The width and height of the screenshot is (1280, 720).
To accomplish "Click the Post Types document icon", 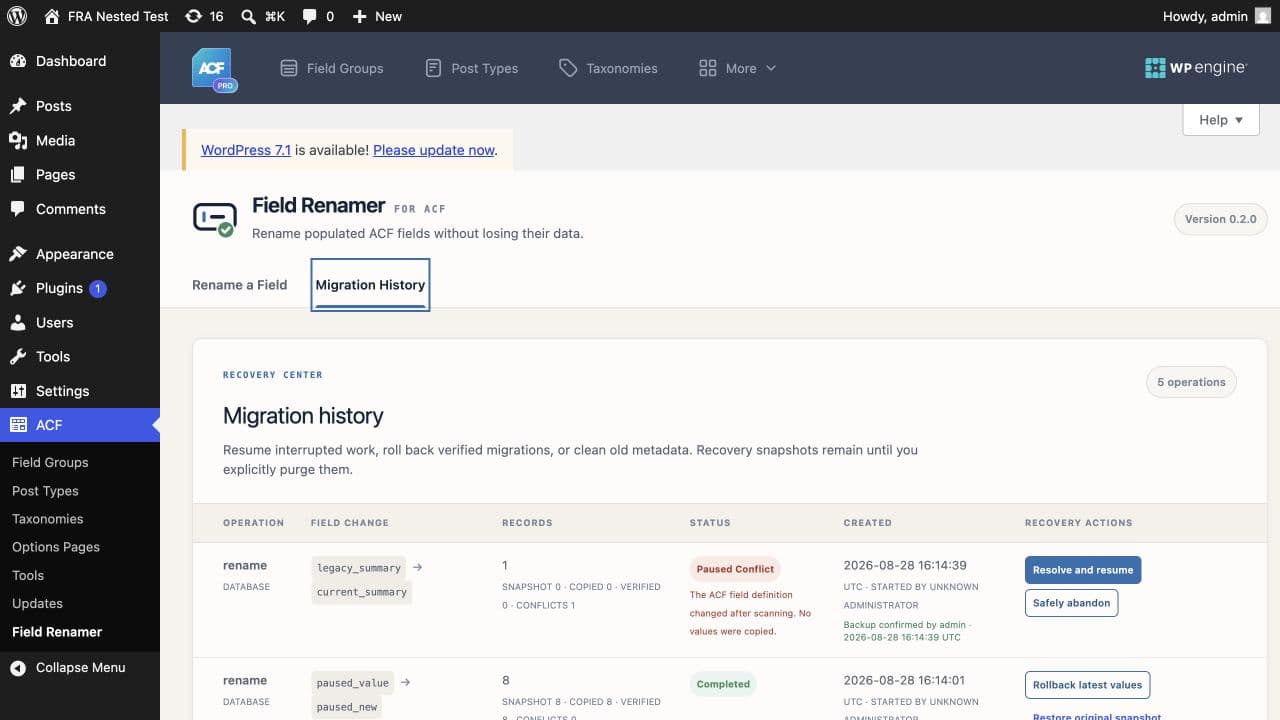I will point(433,68).
